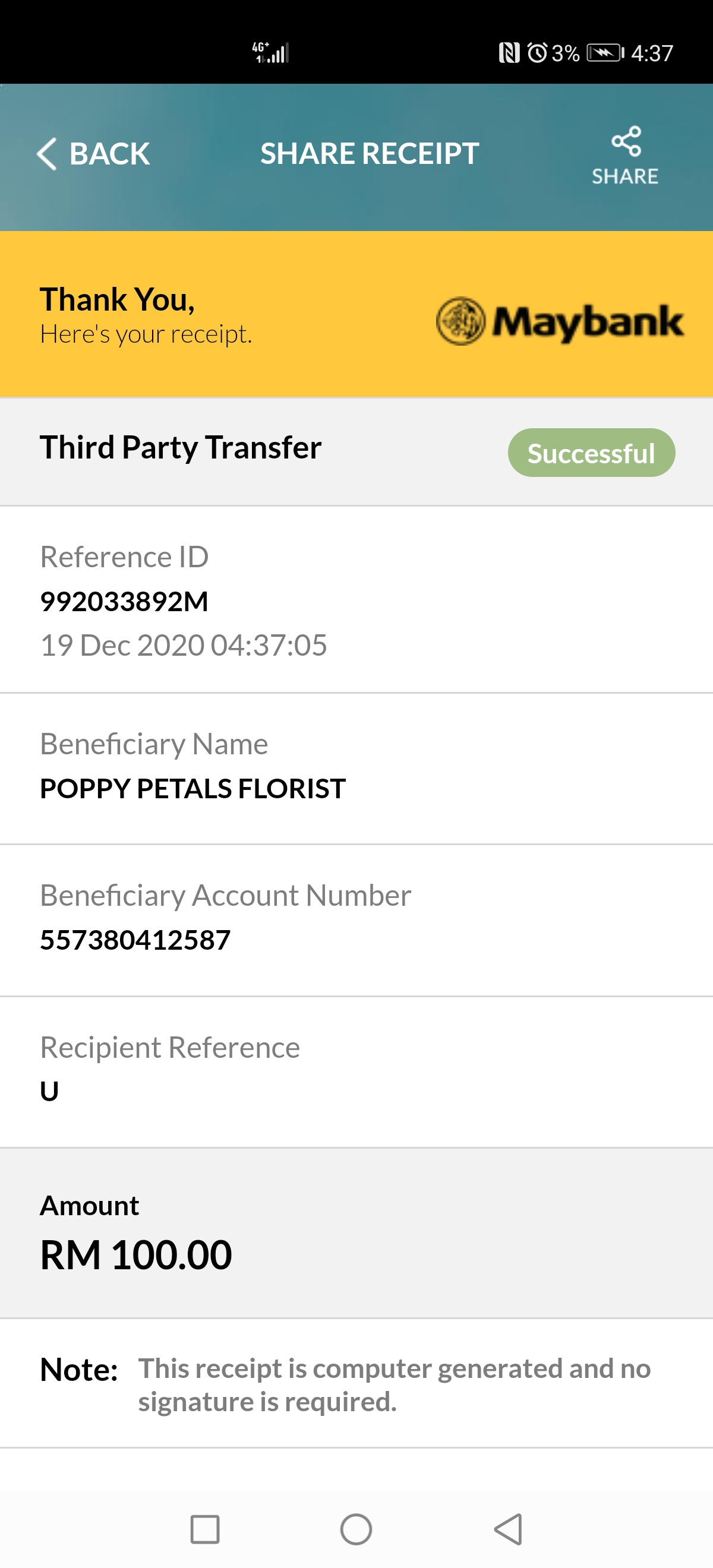Tap the Successful status badge
Image resolution: width=713 pixels, height=1568 pixels.
[x=591, y=453]
